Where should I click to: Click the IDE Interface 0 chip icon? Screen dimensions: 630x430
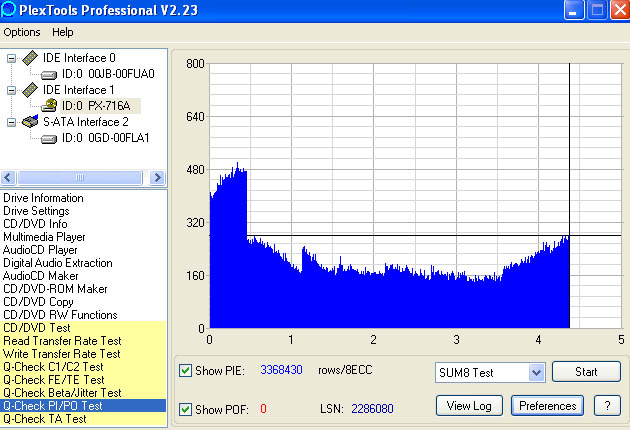pyautogui.click(x=30, y=58)
